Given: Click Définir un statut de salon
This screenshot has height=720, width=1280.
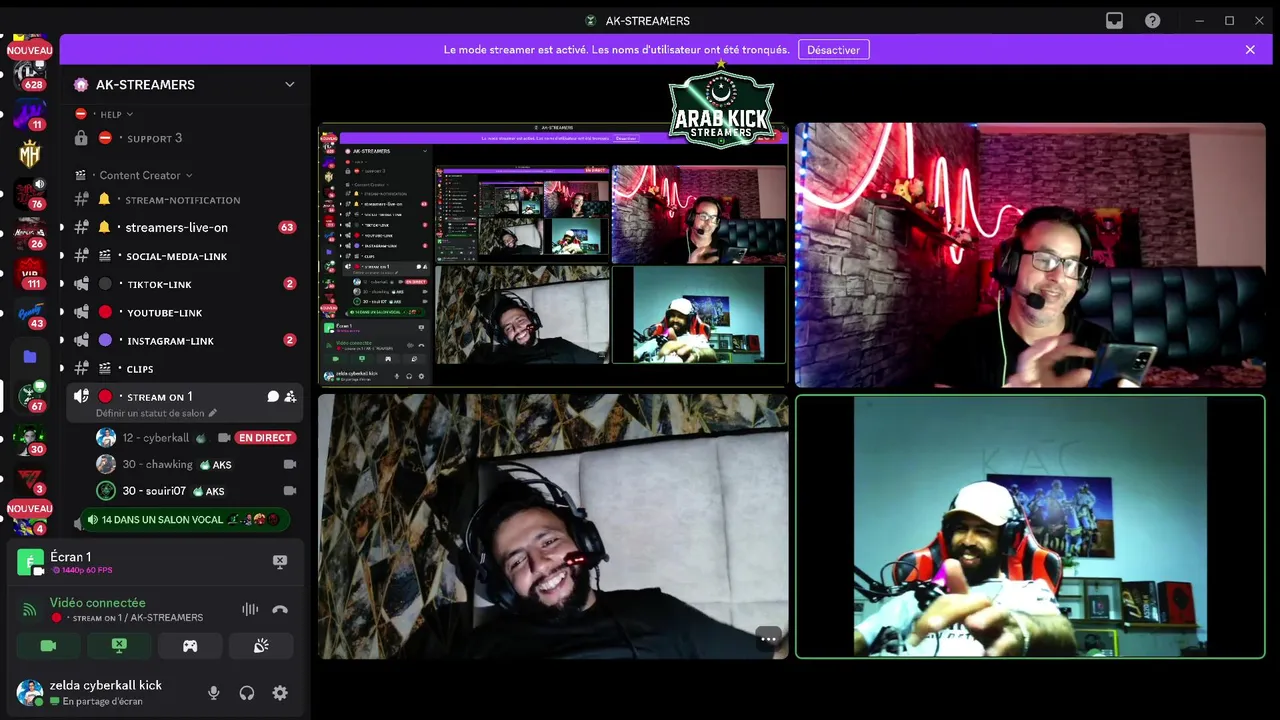Looking at the screenshot, I should click(156, 413).
